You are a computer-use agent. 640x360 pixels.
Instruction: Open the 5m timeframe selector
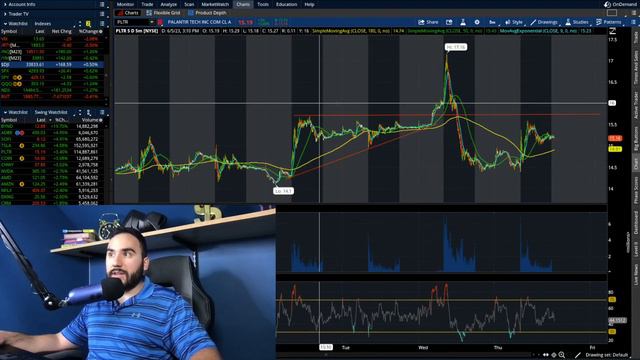[x=493, y=22]
